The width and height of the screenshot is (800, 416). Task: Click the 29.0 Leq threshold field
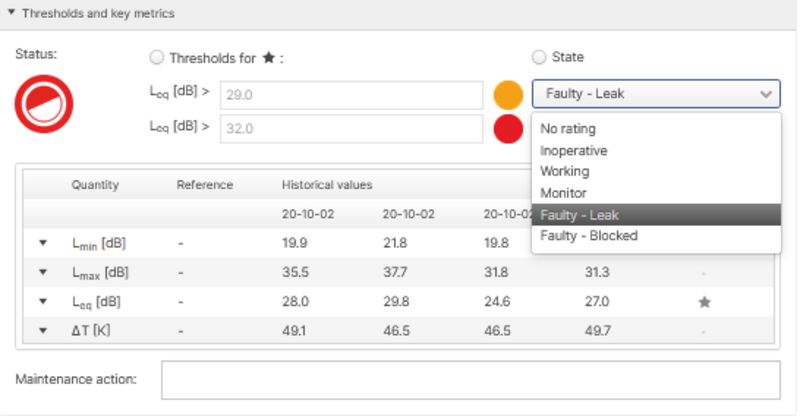click(x=351, y=95)
